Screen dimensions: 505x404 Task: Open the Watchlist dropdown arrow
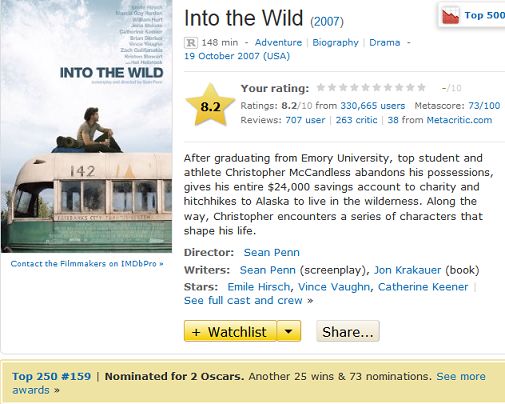tap(289, 331)
